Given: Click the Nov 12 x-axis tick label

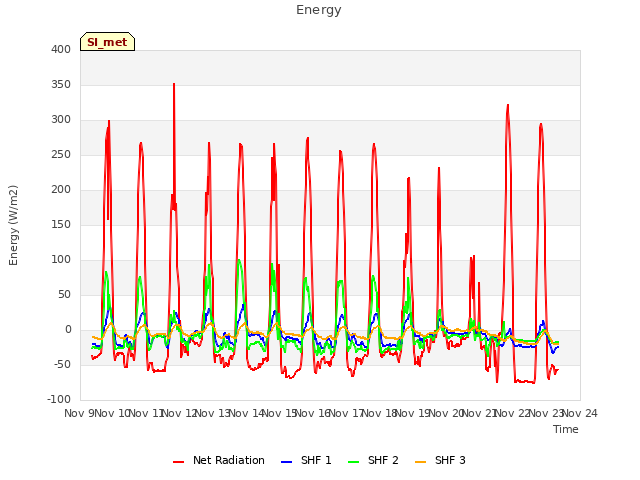Looking at the screenshot, I should 180,414.
